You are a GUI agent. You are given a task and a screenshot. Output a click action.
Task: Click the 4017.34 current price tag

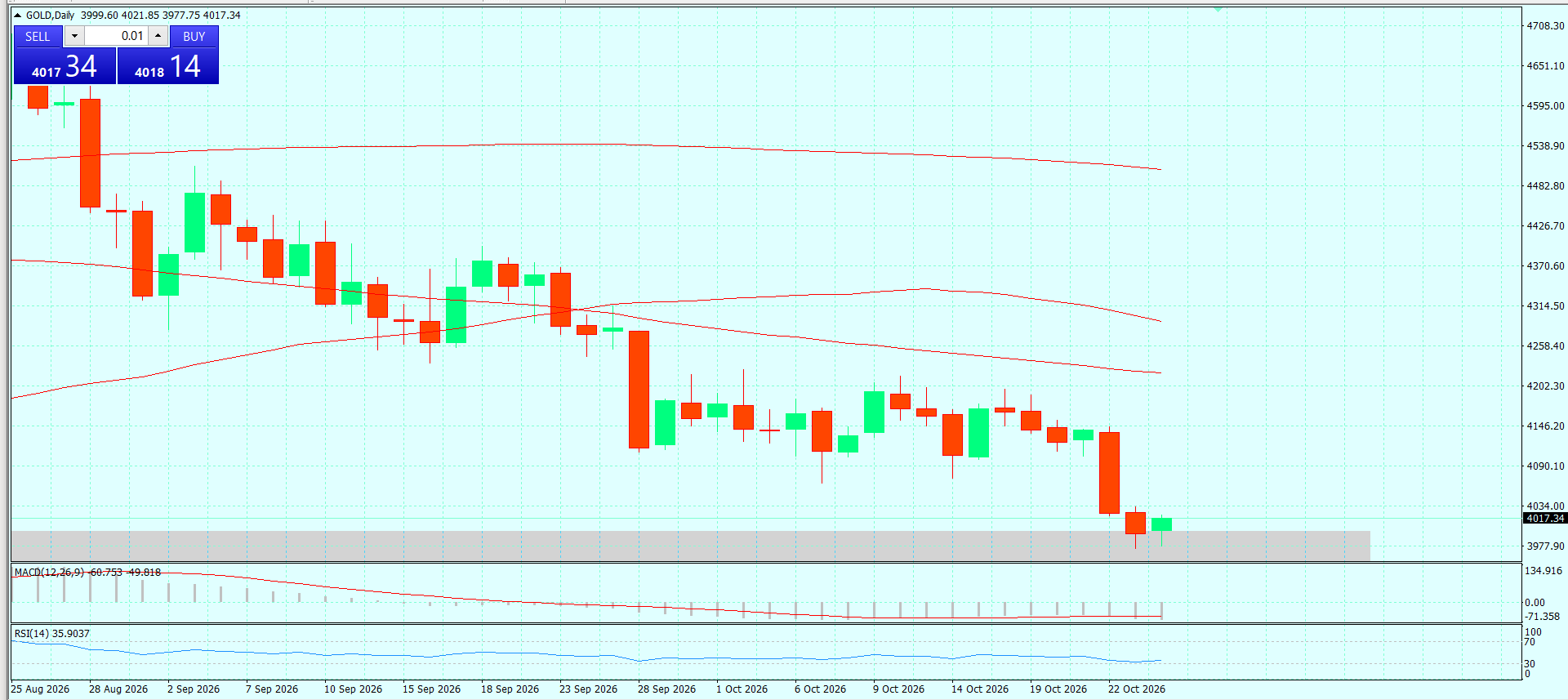[1545, 519]
